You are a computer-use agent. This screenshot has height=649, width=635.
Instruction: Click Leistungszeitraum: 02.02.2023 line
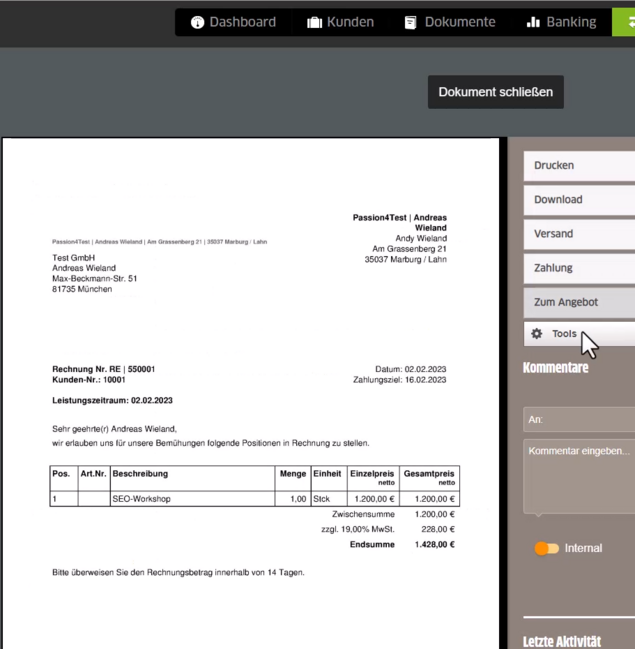(x=112, y=401)
